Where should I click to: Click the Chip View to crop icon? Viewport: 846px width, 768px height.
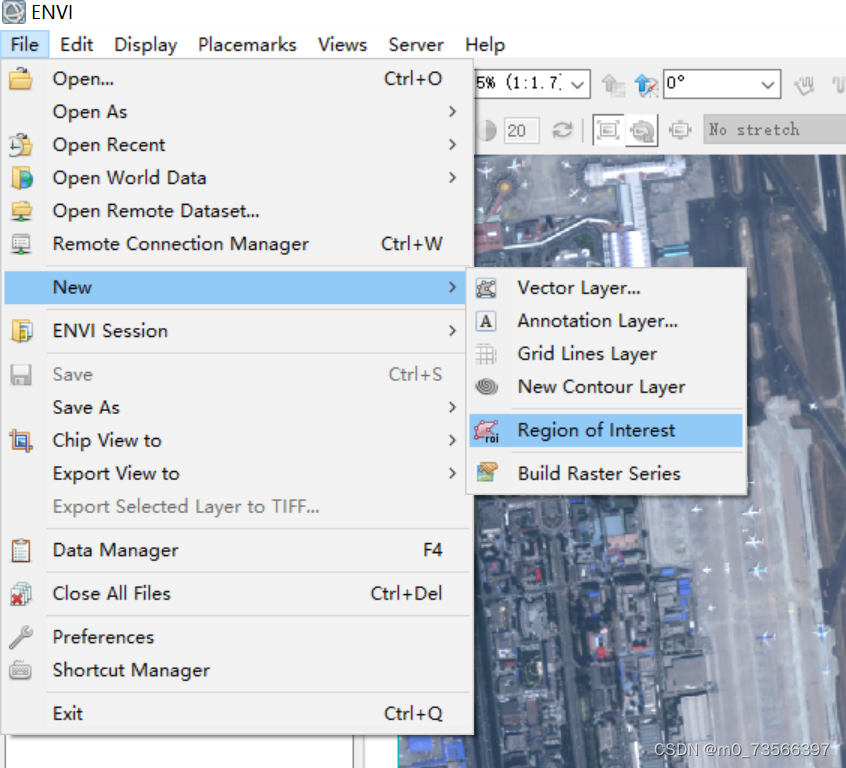coord(21,440)
